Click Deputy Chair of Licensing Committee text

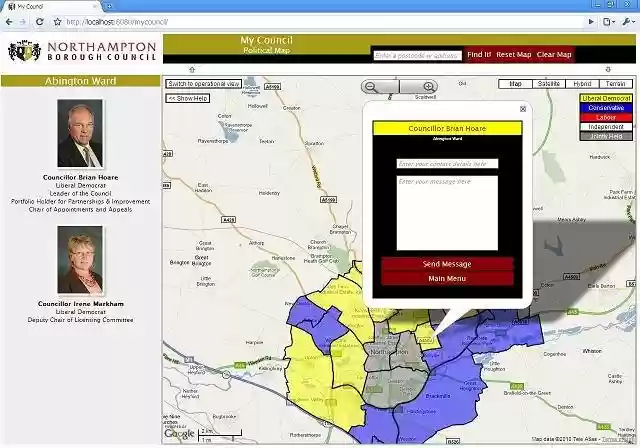click(80, 320)
